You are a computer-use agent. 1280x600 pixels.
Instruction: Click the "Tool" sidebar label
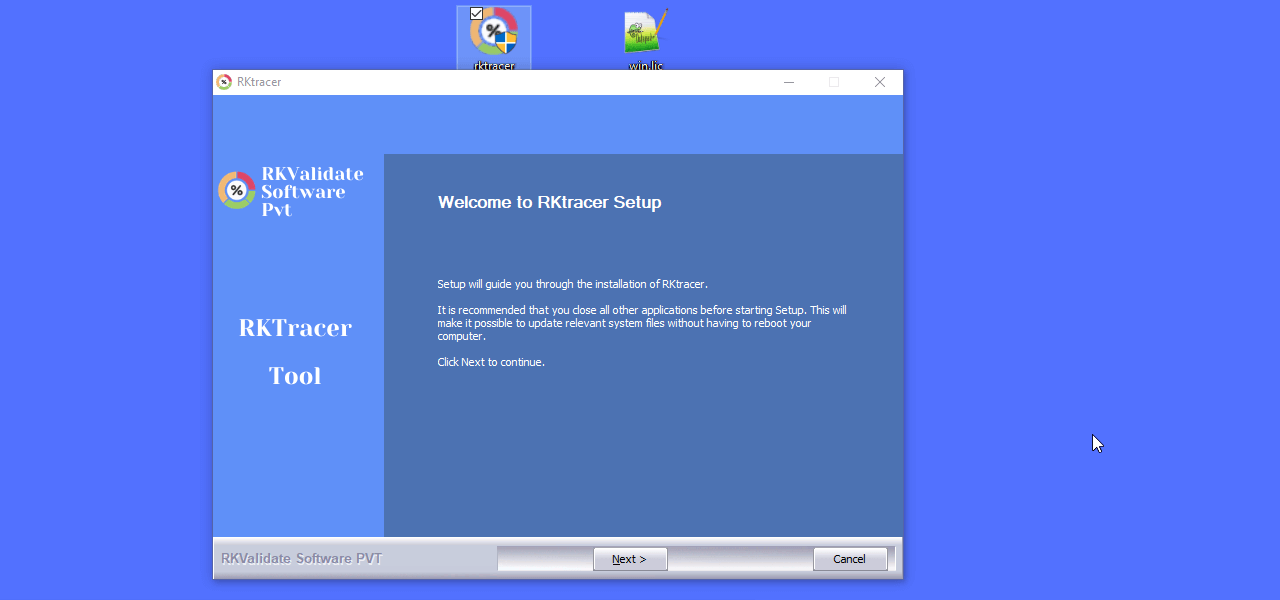295,376
